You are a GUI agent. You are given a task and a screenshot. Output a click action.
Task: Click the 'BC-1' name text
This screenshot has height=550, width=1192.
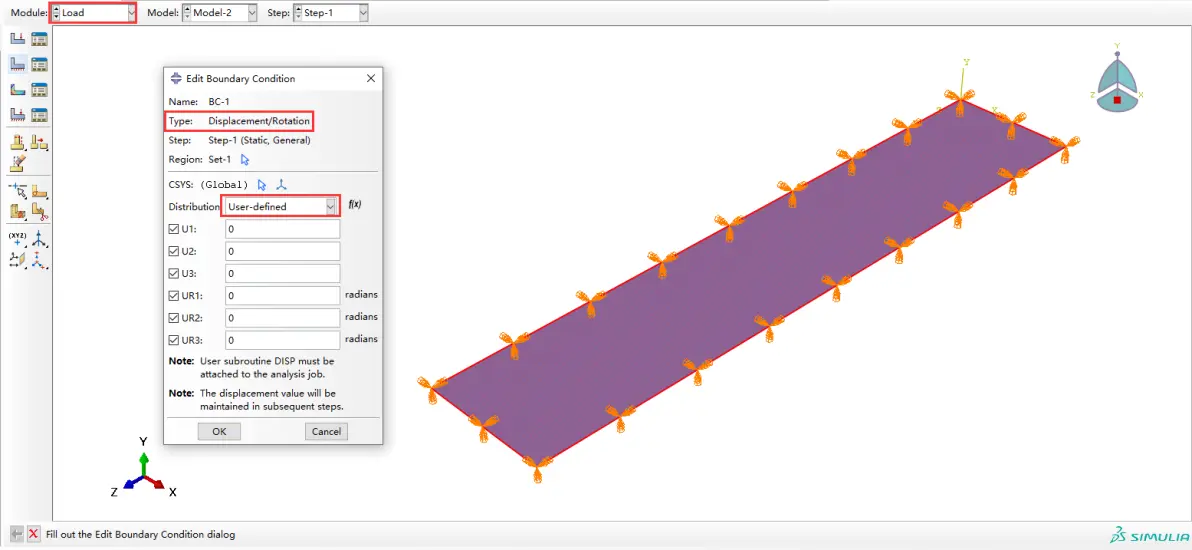point(219,101)
